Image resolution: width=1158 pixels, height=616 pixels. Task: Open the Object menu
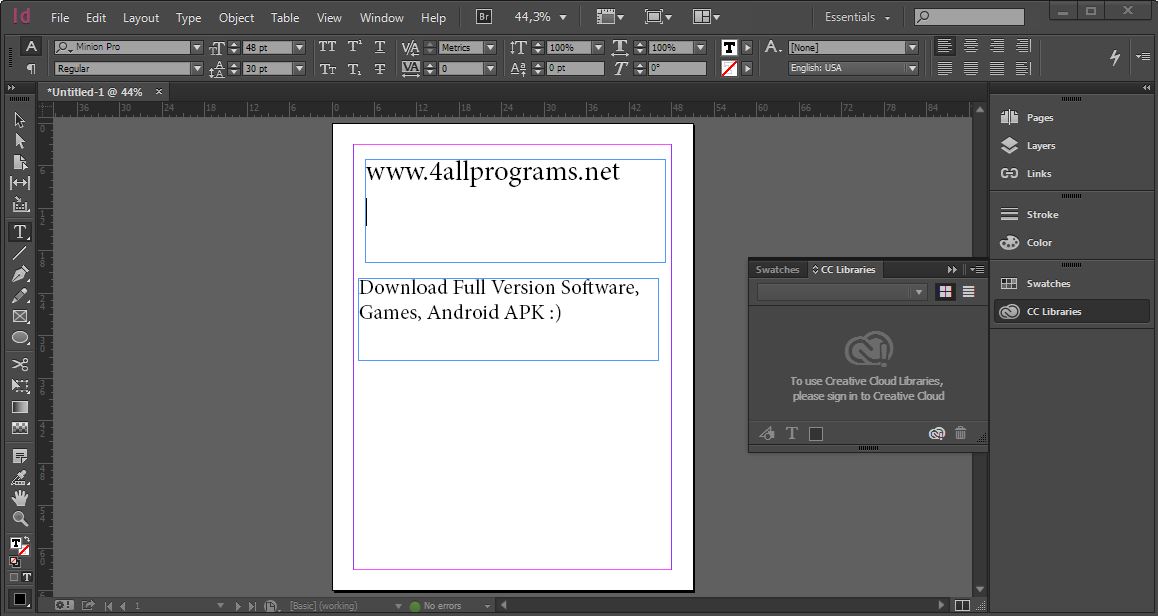[x=236, y=18]
